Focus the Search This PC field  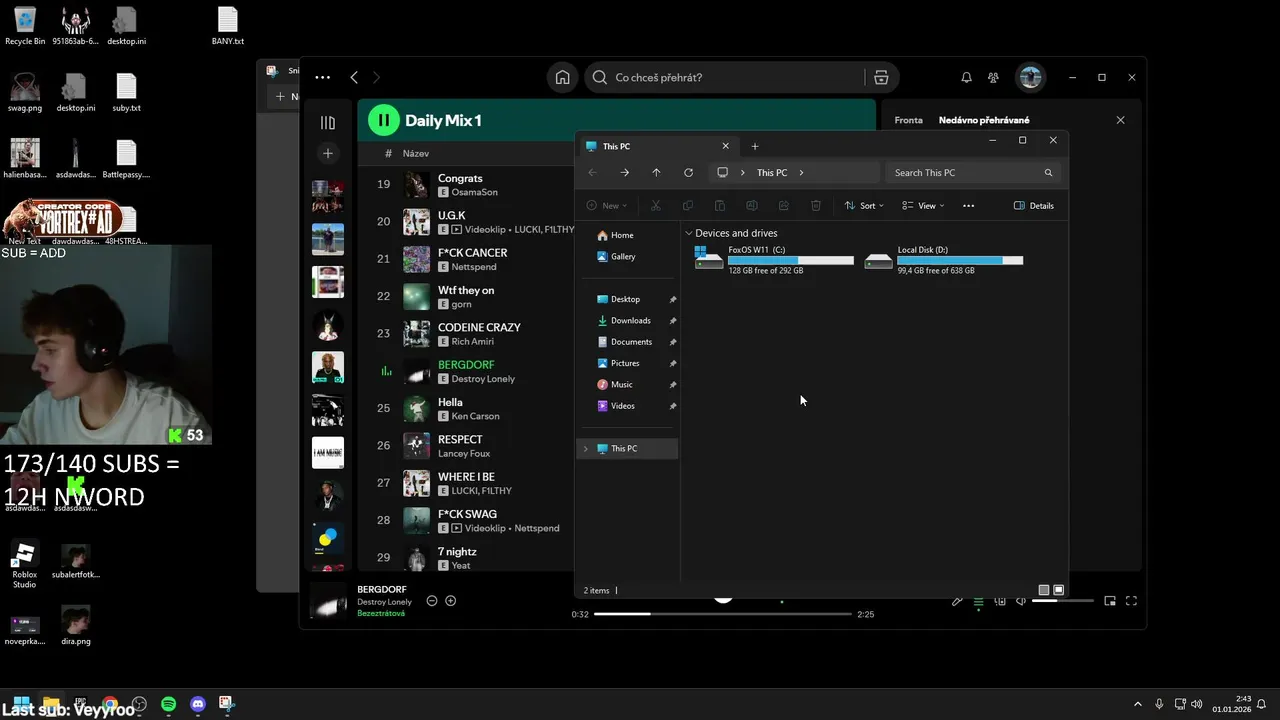pyautogui.click(x=972, y=173)
